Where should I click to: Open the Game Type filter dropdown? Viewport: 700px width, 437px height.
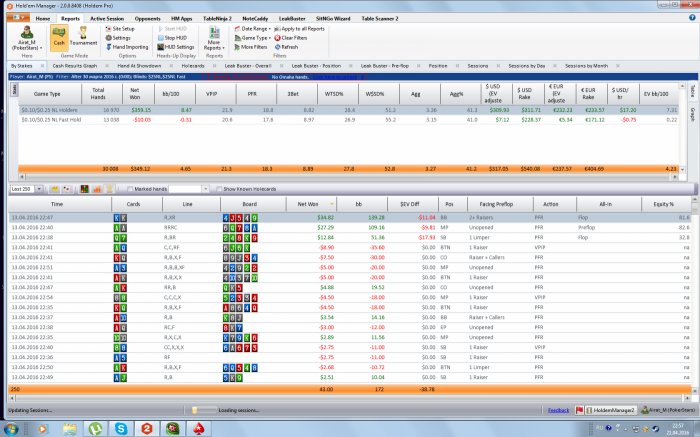253,38
